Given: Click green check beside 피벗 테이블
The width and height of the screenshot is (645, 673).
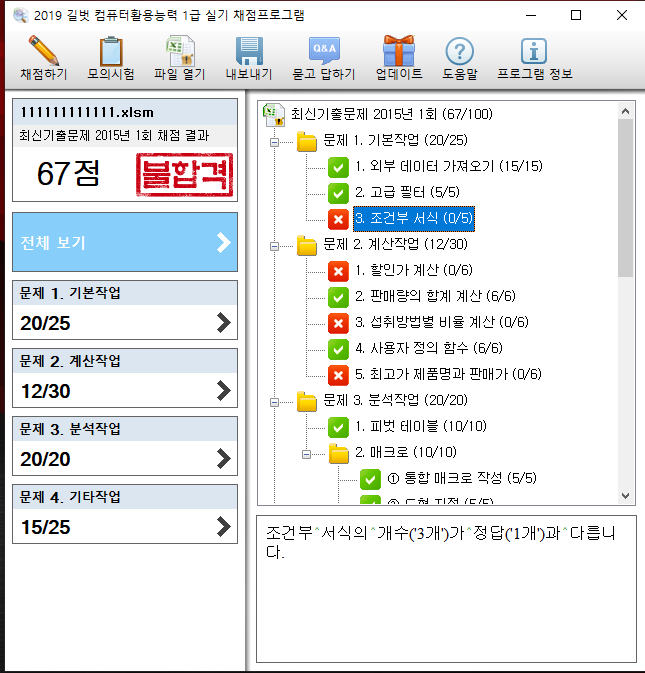Looking at the screenshot, I should click(338, 427).
